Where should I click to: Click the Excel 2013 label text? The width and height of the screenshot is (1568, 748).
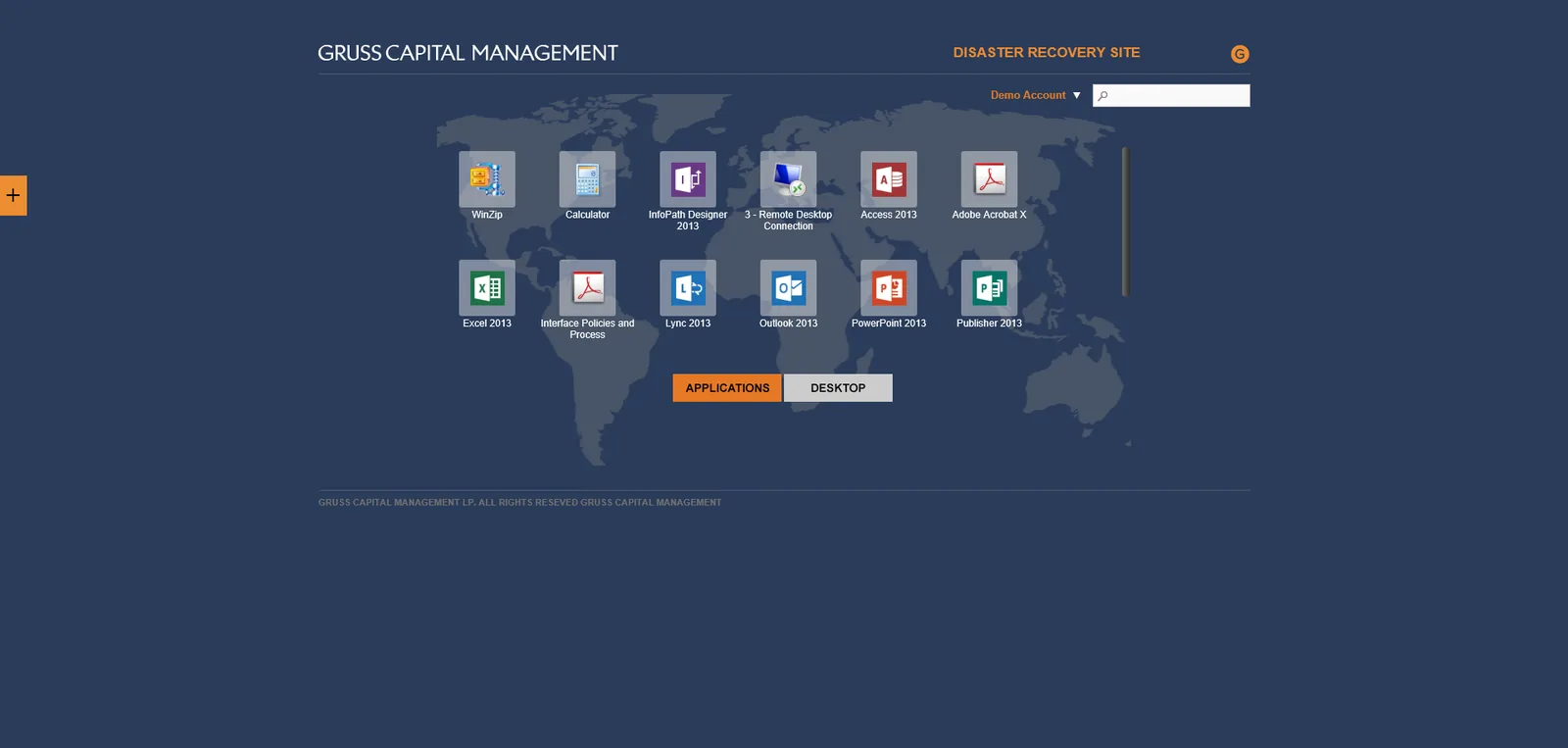pyautogui.click(x=487, y=324)
